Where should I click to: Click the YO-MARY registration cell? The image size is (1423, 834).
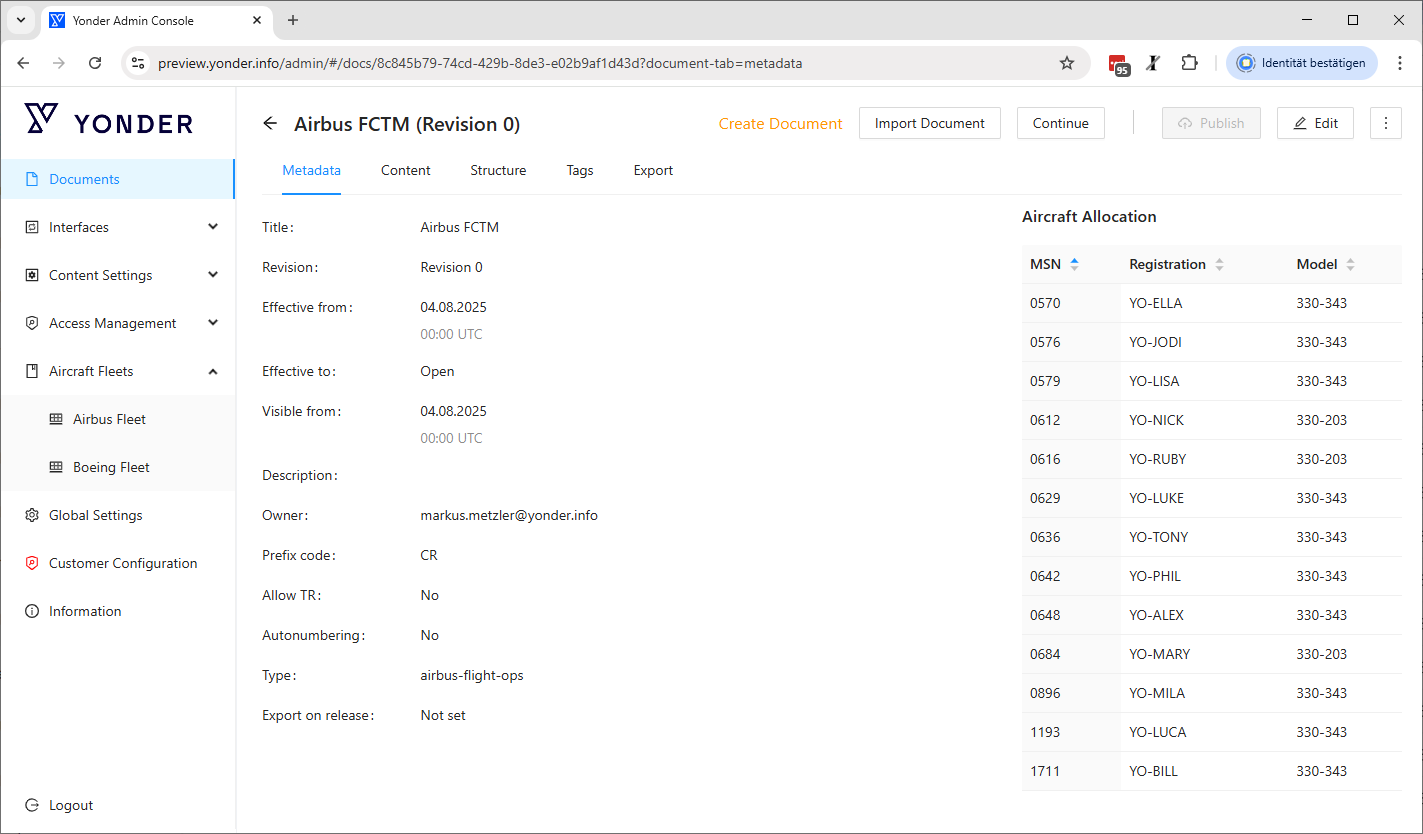[1204, 654]
